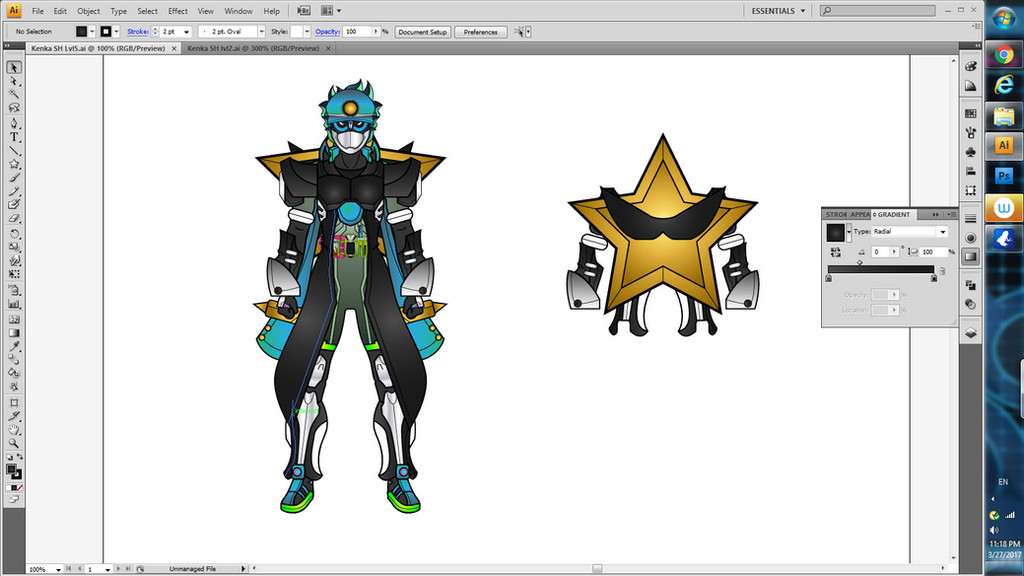1024x576 pixels.
Task: Open the Effect menu
Action: 178,11
